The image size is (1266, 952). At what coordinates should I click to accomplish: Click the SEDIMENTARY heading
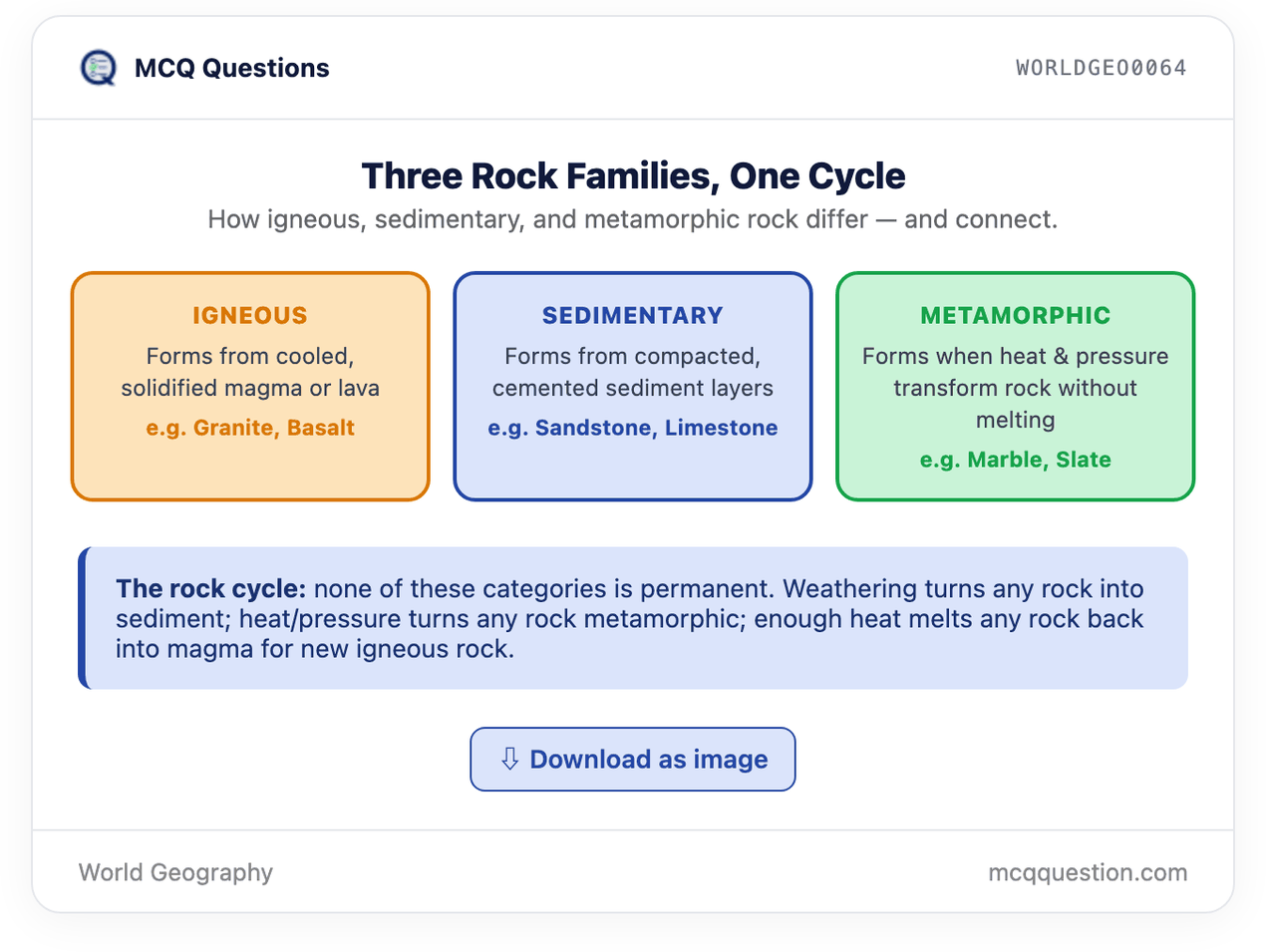[x=633, y=316]
